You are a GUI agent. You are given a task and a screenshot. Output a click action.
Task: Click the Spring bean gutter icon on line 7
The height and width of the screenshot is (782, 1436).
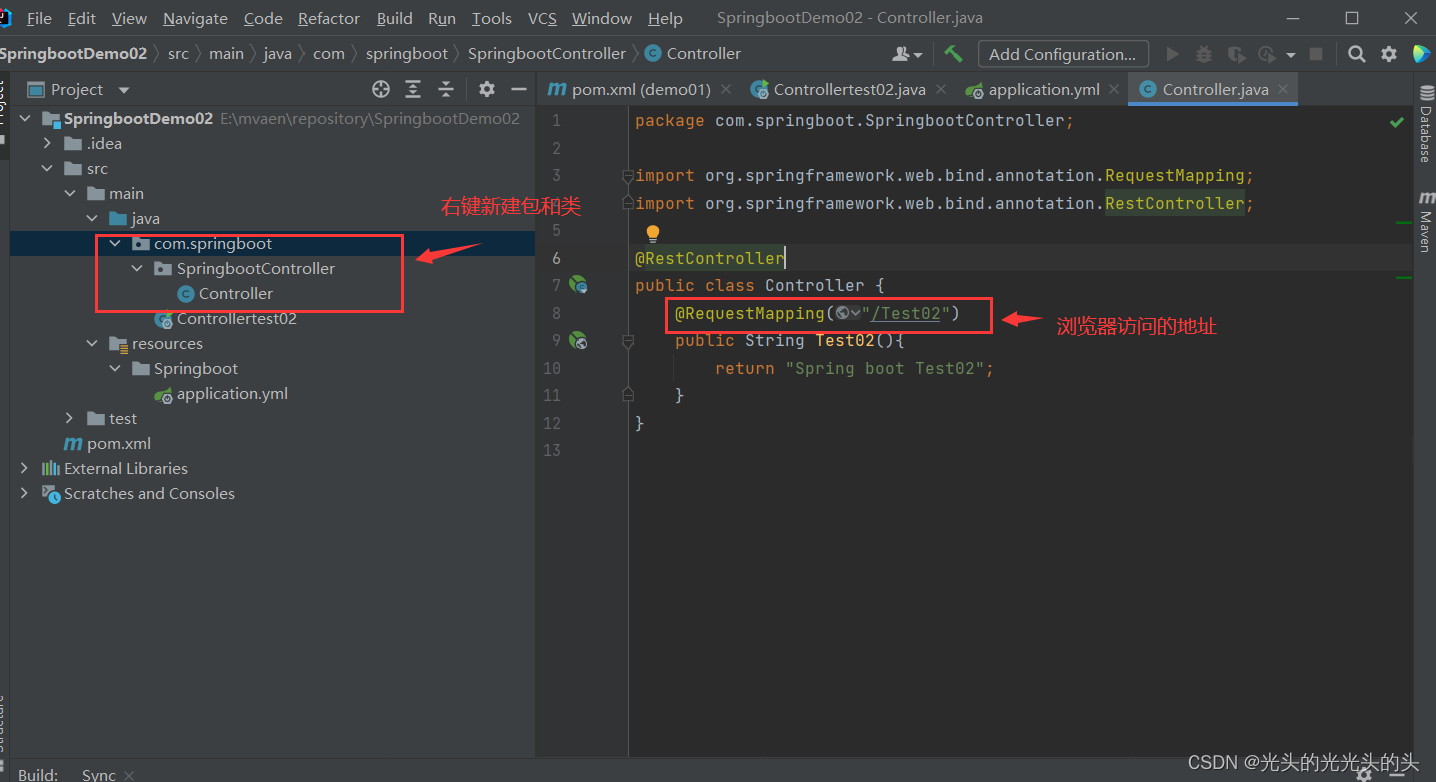pos(580,285)
